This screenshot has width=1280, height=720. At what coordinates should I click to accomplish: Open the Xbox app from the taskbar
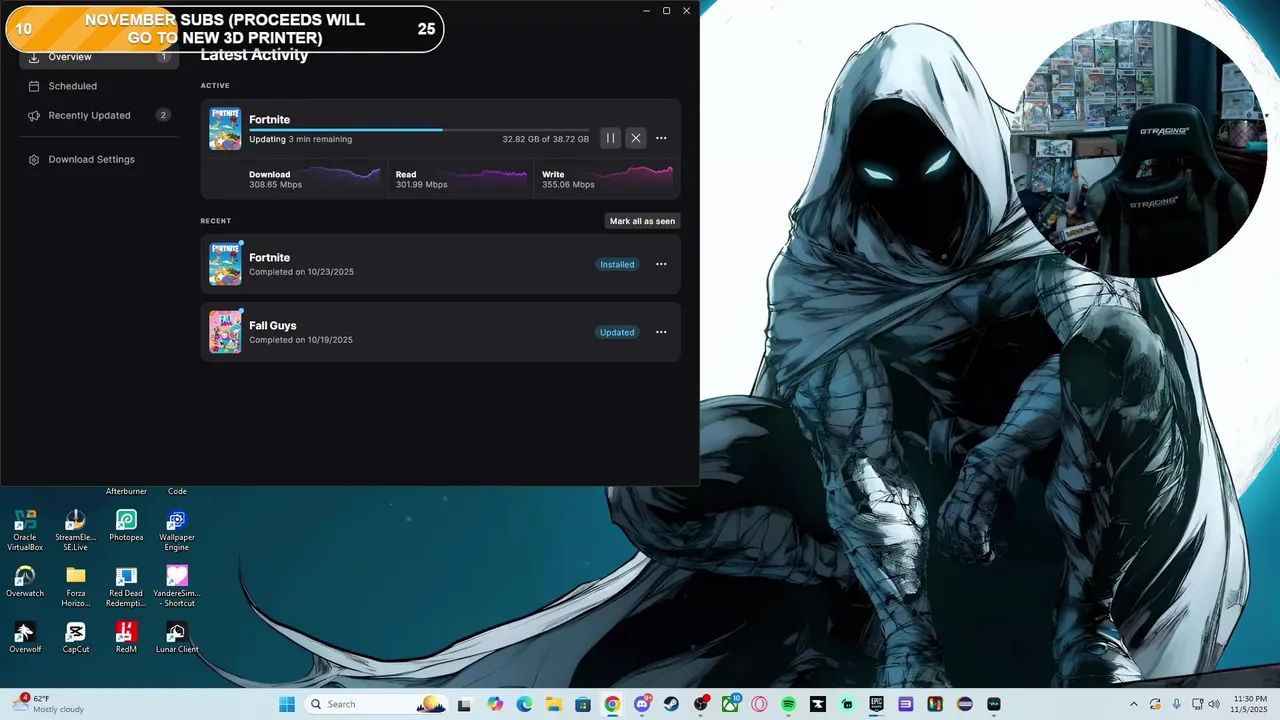[730, 704]
